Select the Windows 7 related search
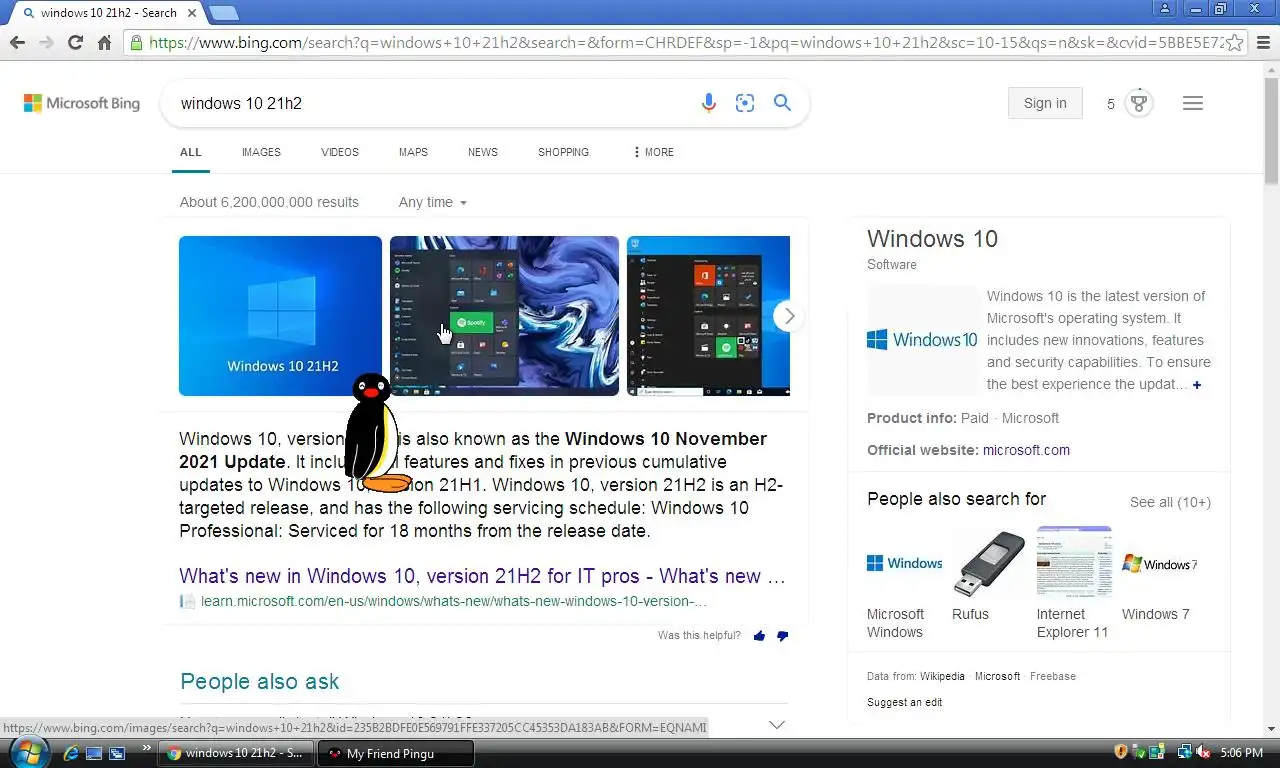1280x768 pixels. click(1159, 574)
